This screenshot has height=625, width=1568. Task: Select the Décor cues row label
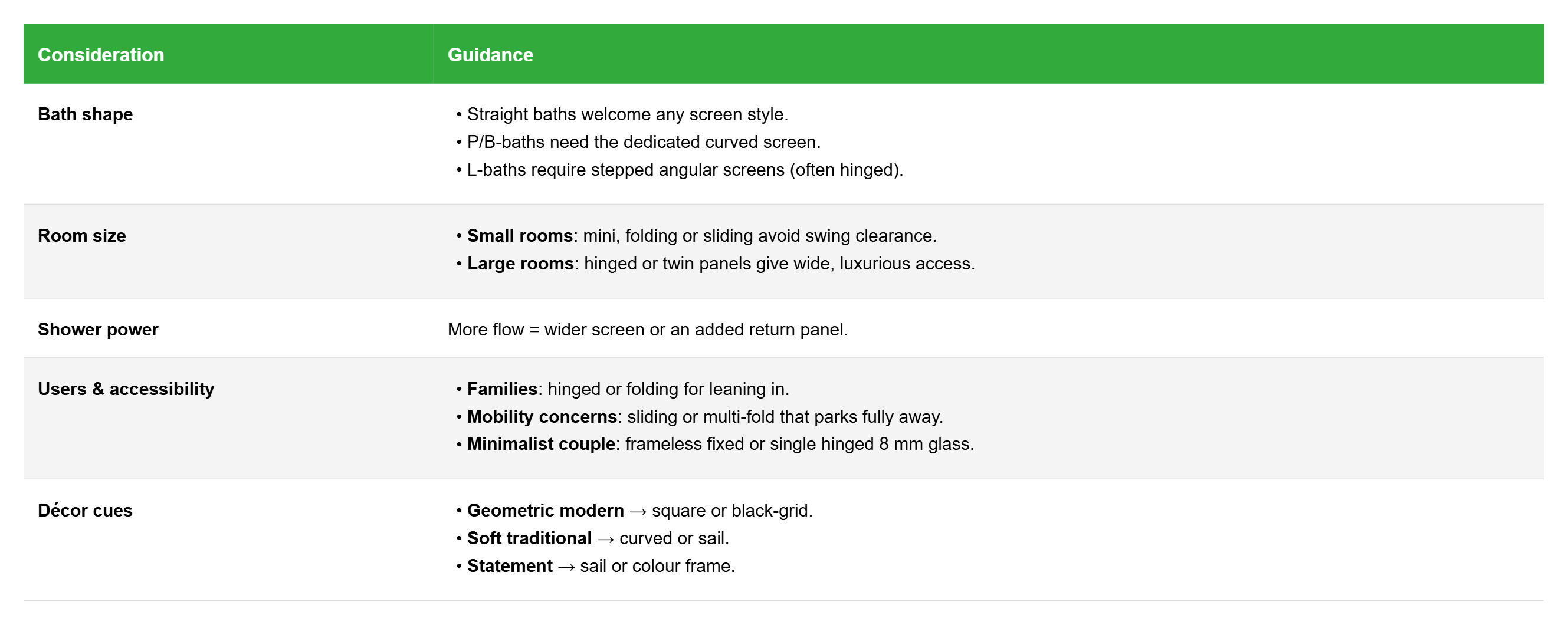[85, 510]
